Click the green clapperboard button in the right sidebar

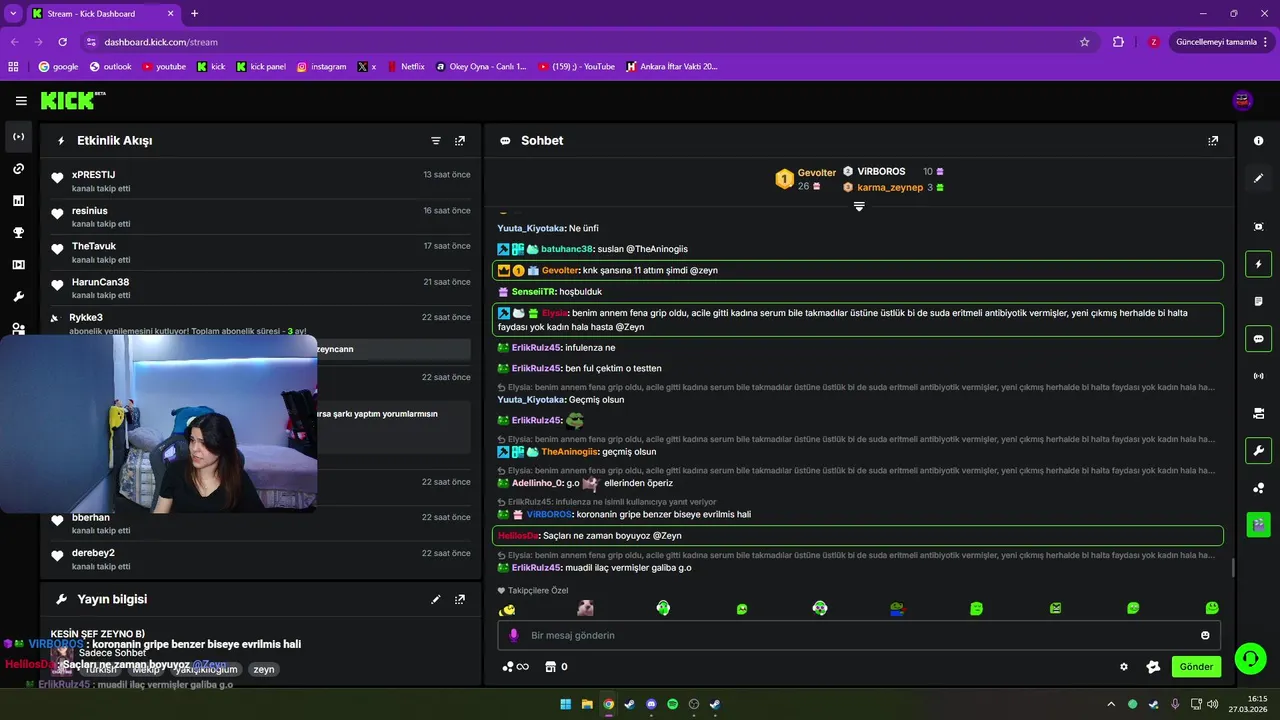tap(1259, 523)
